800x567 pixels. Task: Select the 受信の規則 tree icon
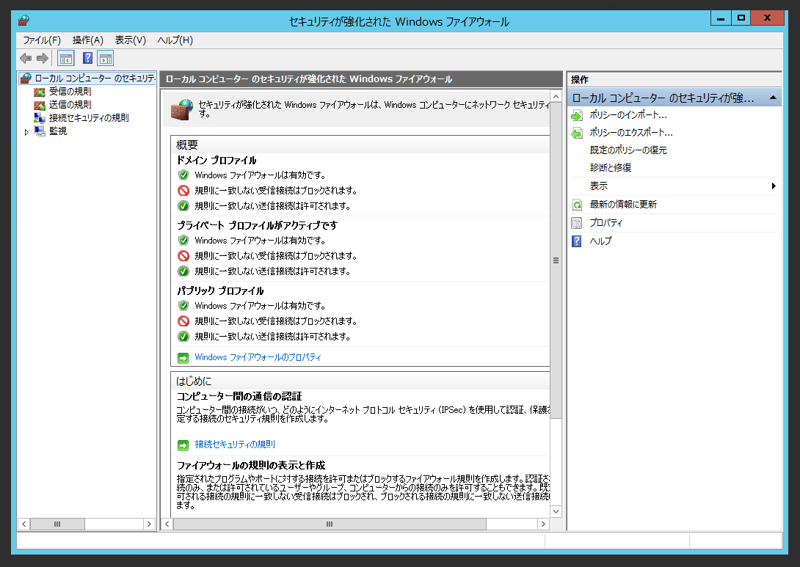[x=39, y=92]
